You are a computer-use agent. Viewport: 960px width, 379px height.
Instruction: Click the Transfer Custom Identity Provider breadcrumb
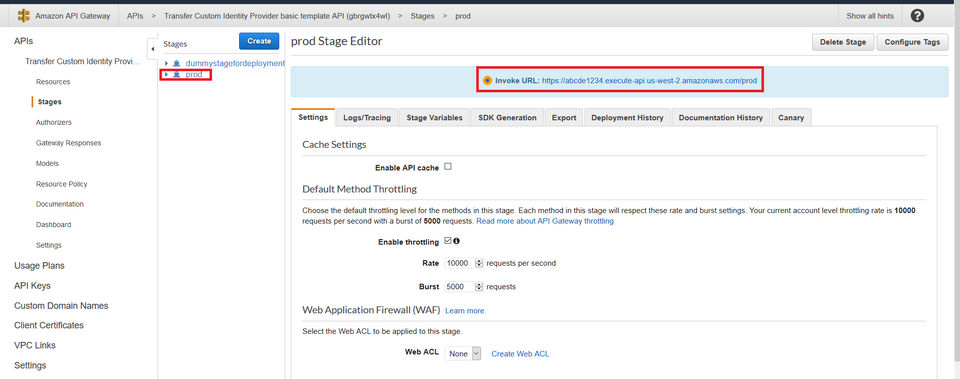[277, 16]
